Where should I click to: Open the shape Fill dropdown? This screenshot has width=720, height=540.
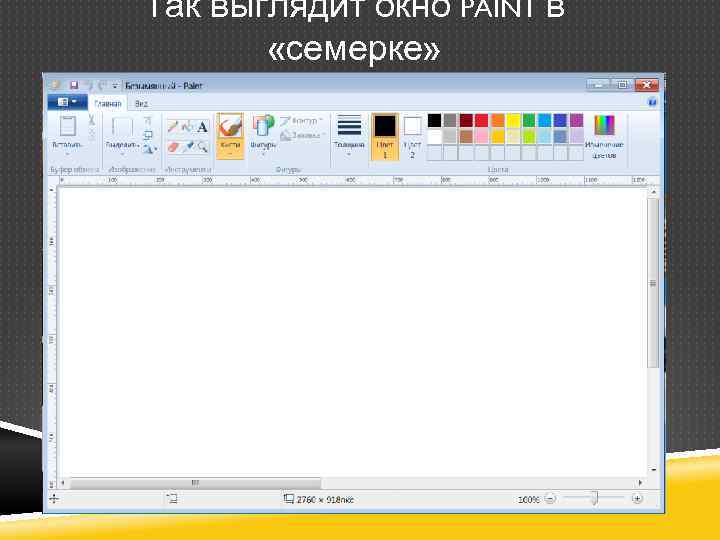302,135
